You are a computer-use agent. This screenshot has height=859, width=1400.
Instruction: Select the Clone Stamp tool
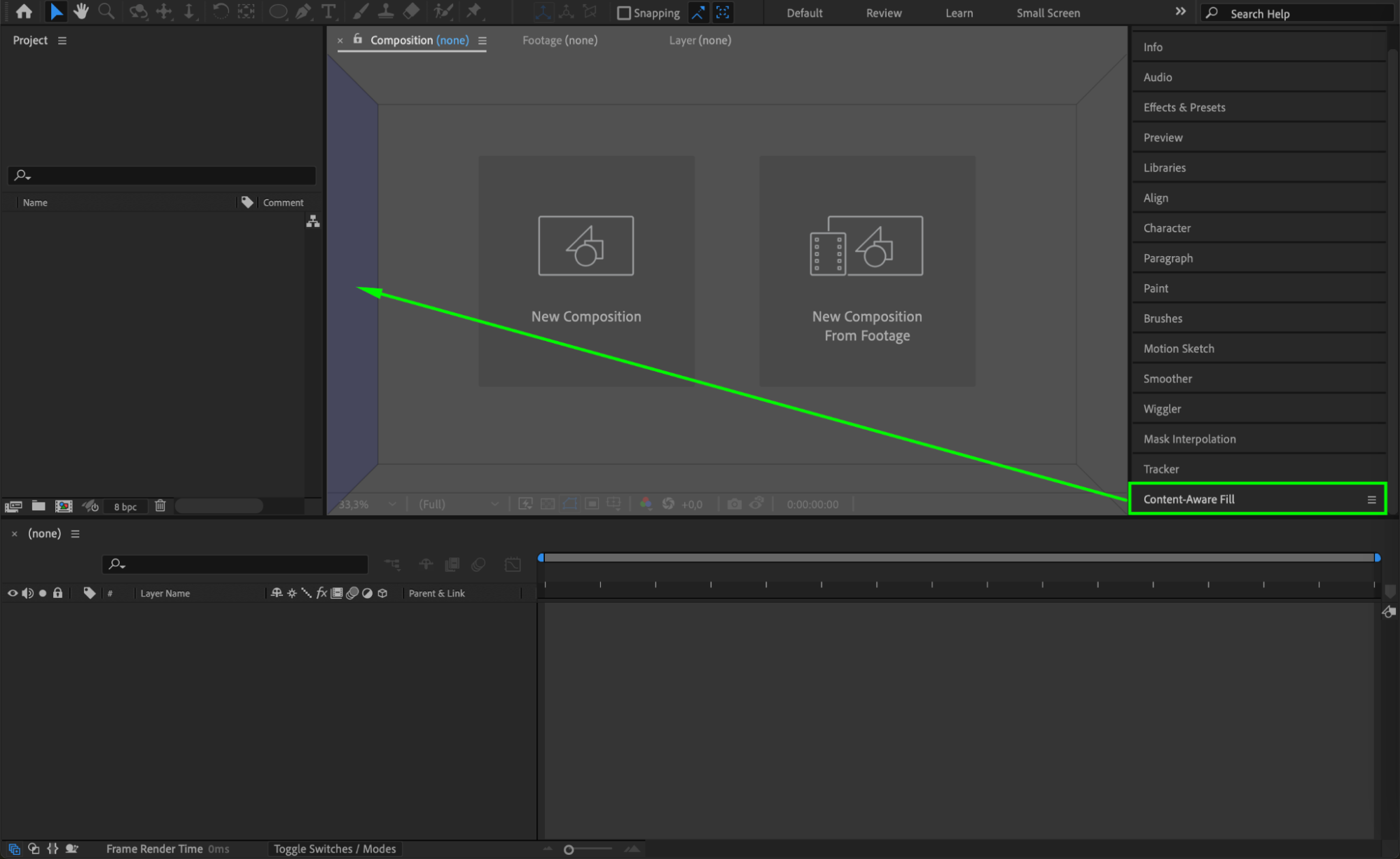pos(386,11)
